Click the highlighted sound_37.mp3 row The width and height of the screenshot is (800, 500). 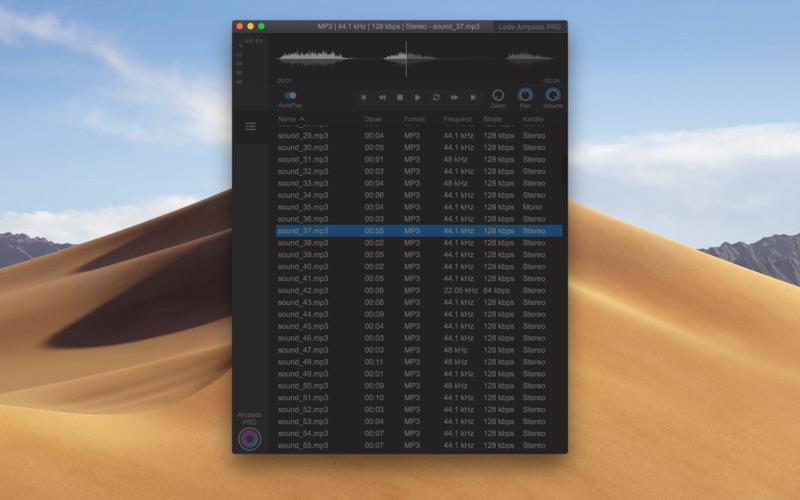tap(419, 231)
